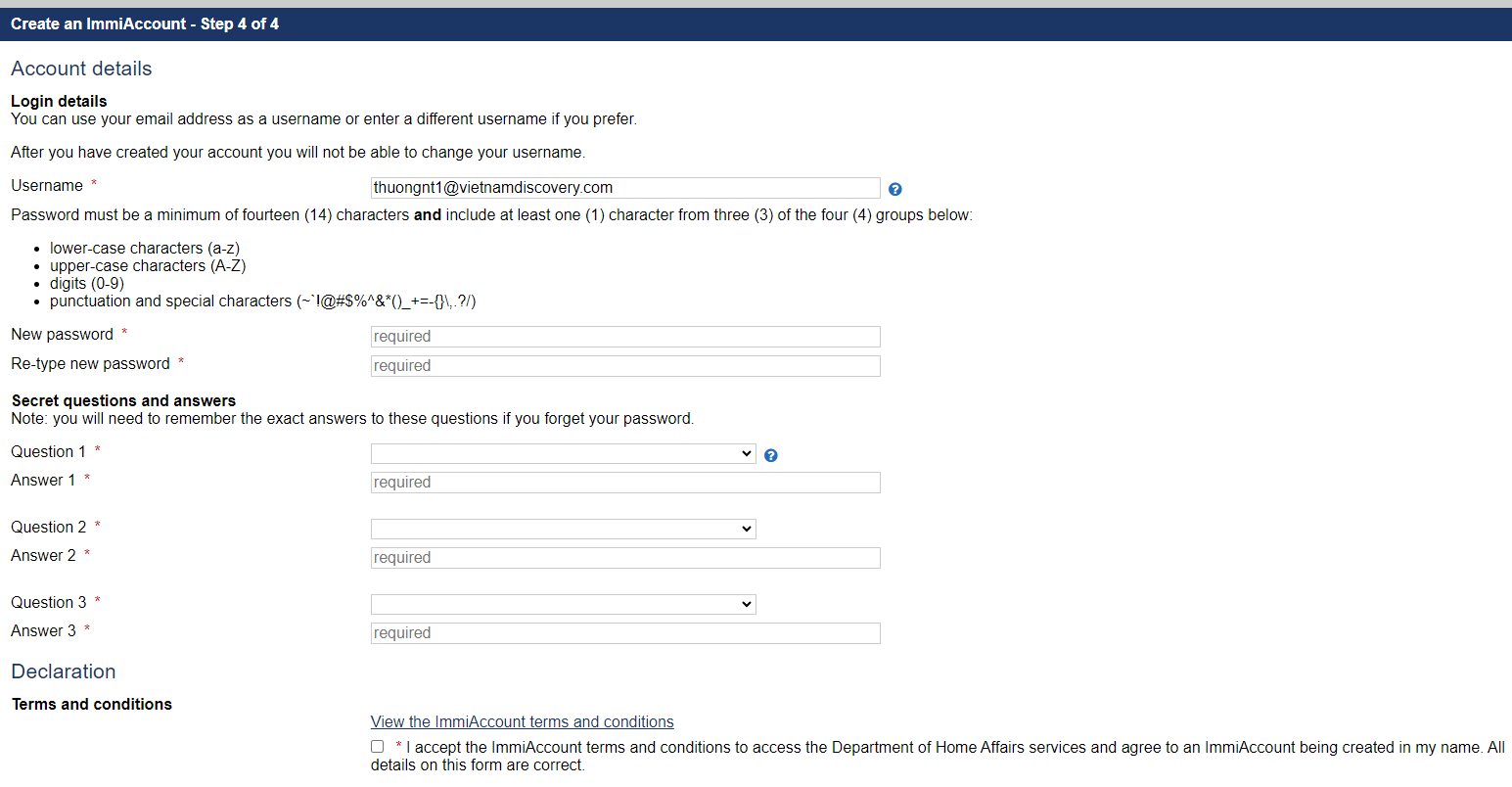Select the Re-type new password field
Screen dimensions: 1512x787
pyautogui.click(x=625, y=366)
